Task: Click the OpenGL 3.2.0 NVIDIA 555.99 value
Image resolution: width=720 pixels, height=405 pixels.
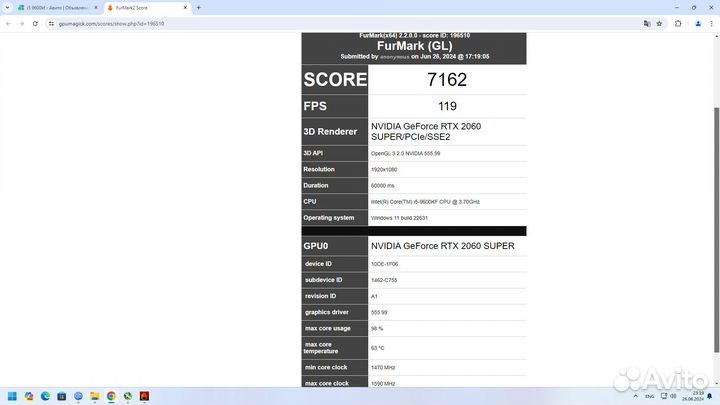Action: point(405,153)
